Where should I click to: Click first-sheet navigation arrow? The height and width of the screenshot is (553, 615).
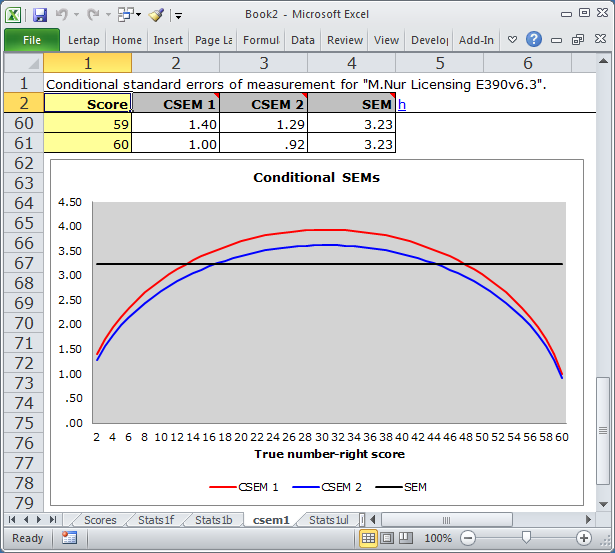12,520
